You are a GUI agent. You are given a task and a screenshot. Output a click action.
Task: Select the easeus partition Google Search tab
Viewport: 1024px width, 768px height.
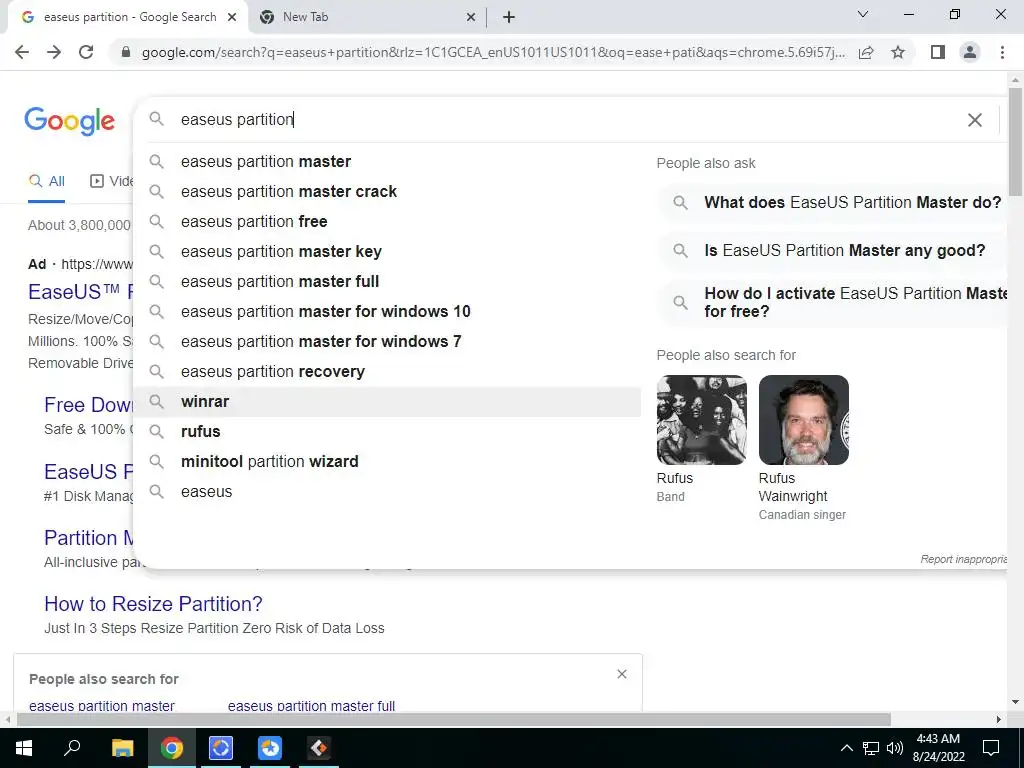point(127,18)
